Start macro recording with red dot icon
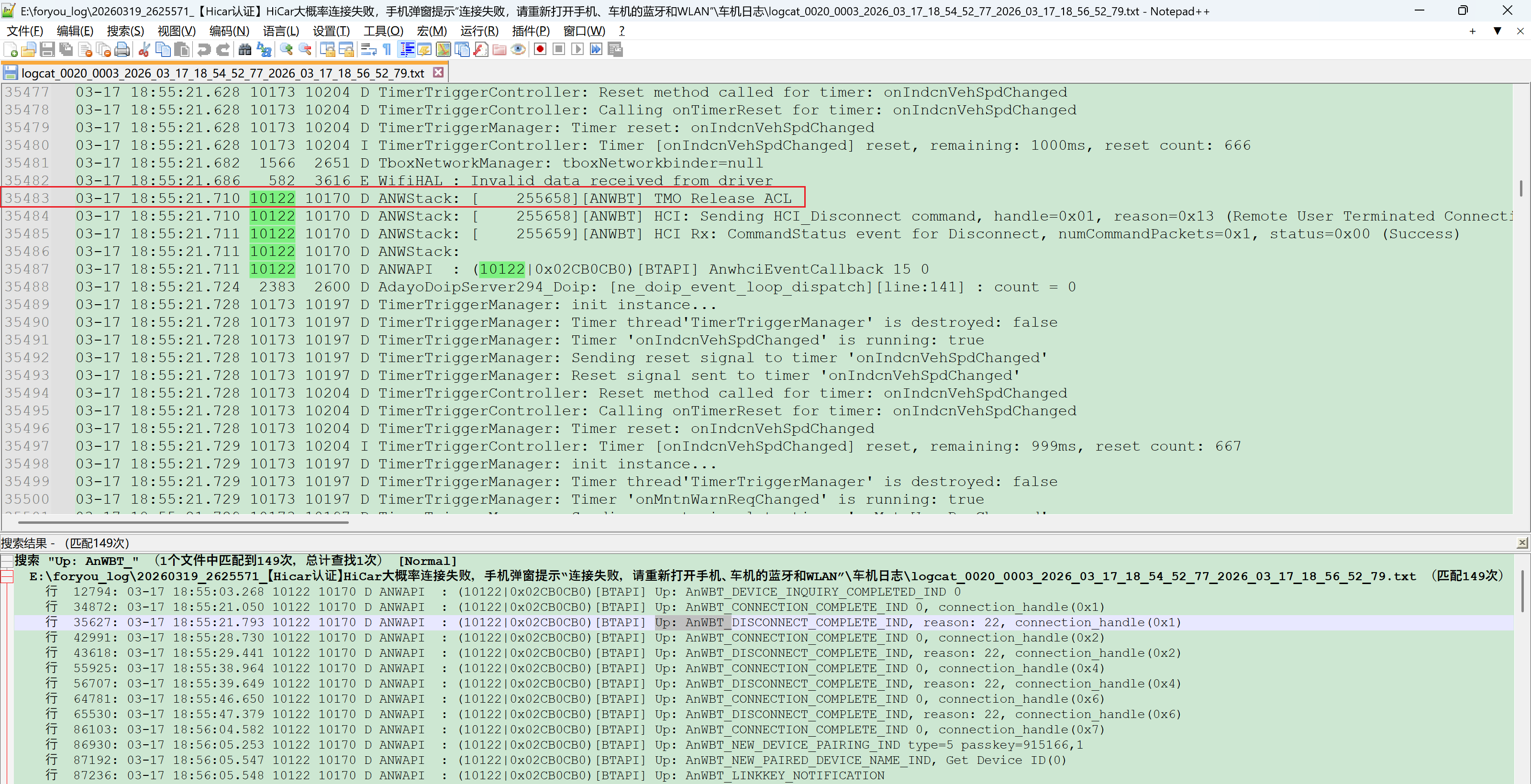This screenshot has width=1531, height=784. coord(540,50)
